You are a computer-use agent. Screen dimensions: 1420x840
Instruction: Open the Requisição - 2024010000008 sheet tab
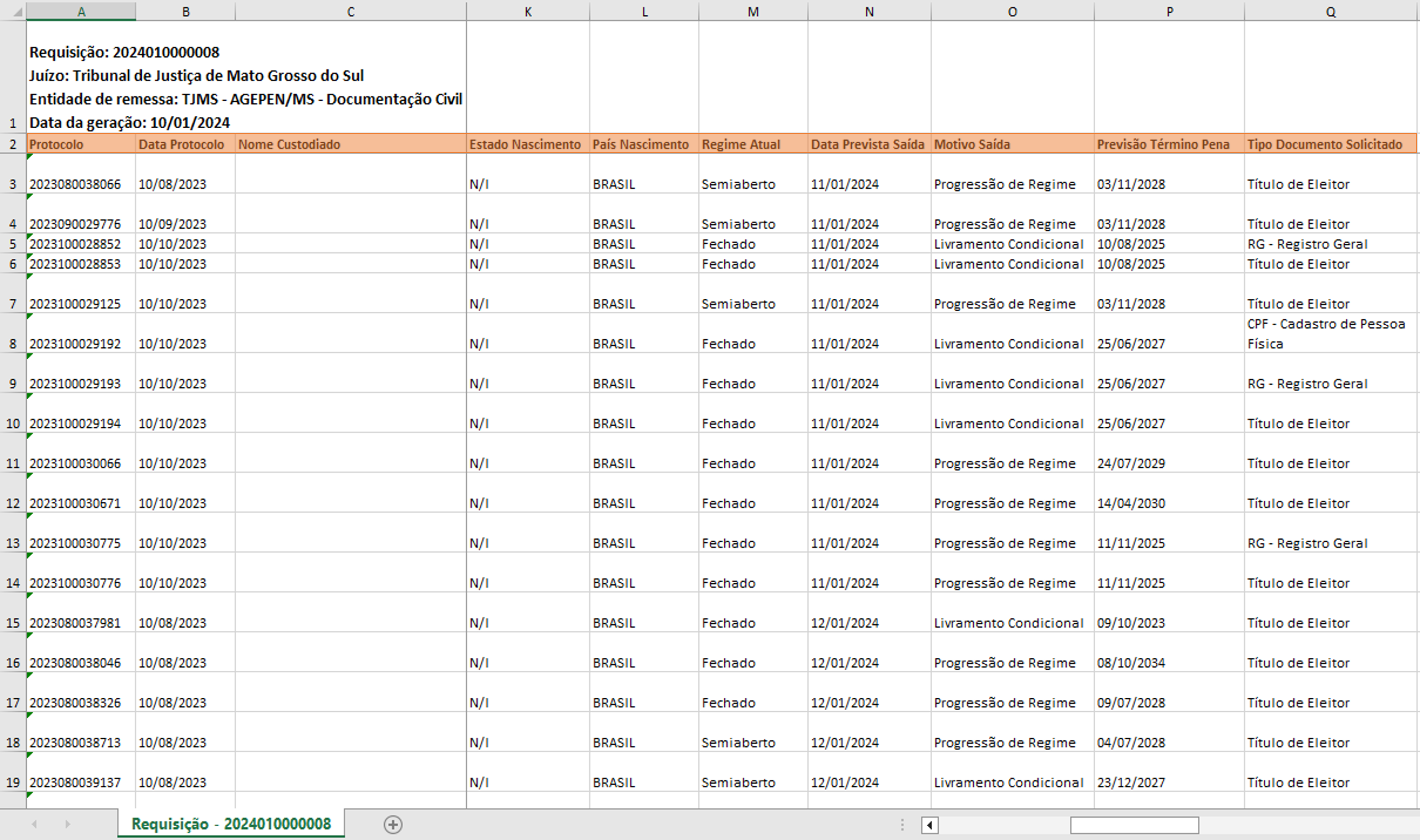tap(231, 824)
